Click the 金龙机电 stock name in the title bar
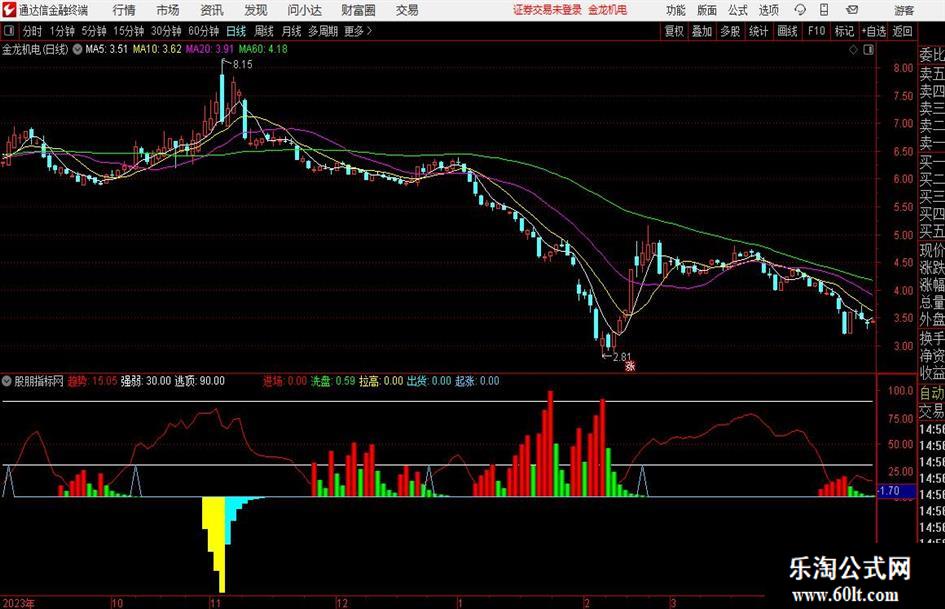This screenshot has width=945, height=609. click(608, 10)
